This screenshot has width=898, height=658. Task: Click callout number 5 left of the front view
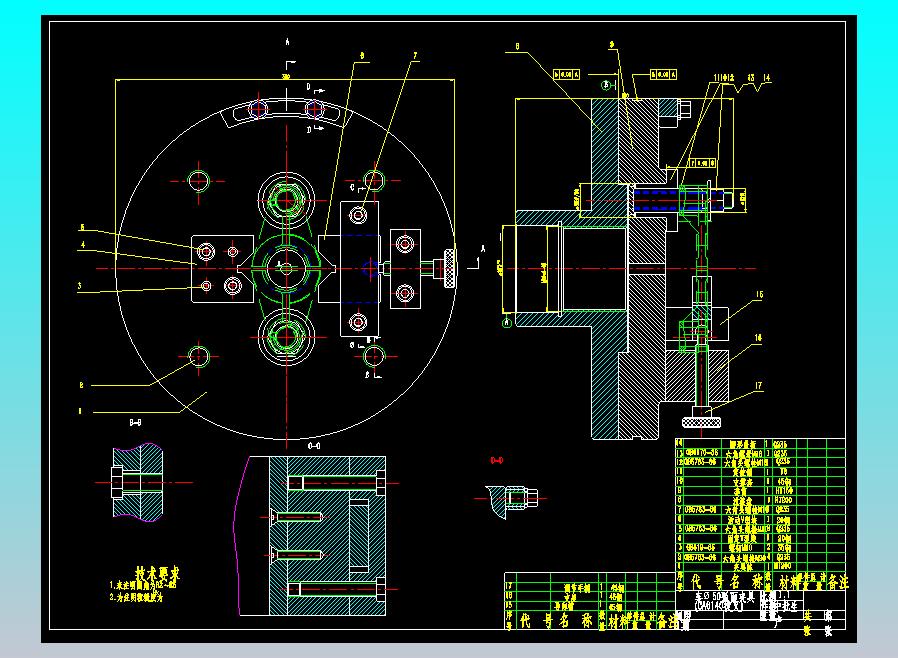coord(82,227)
